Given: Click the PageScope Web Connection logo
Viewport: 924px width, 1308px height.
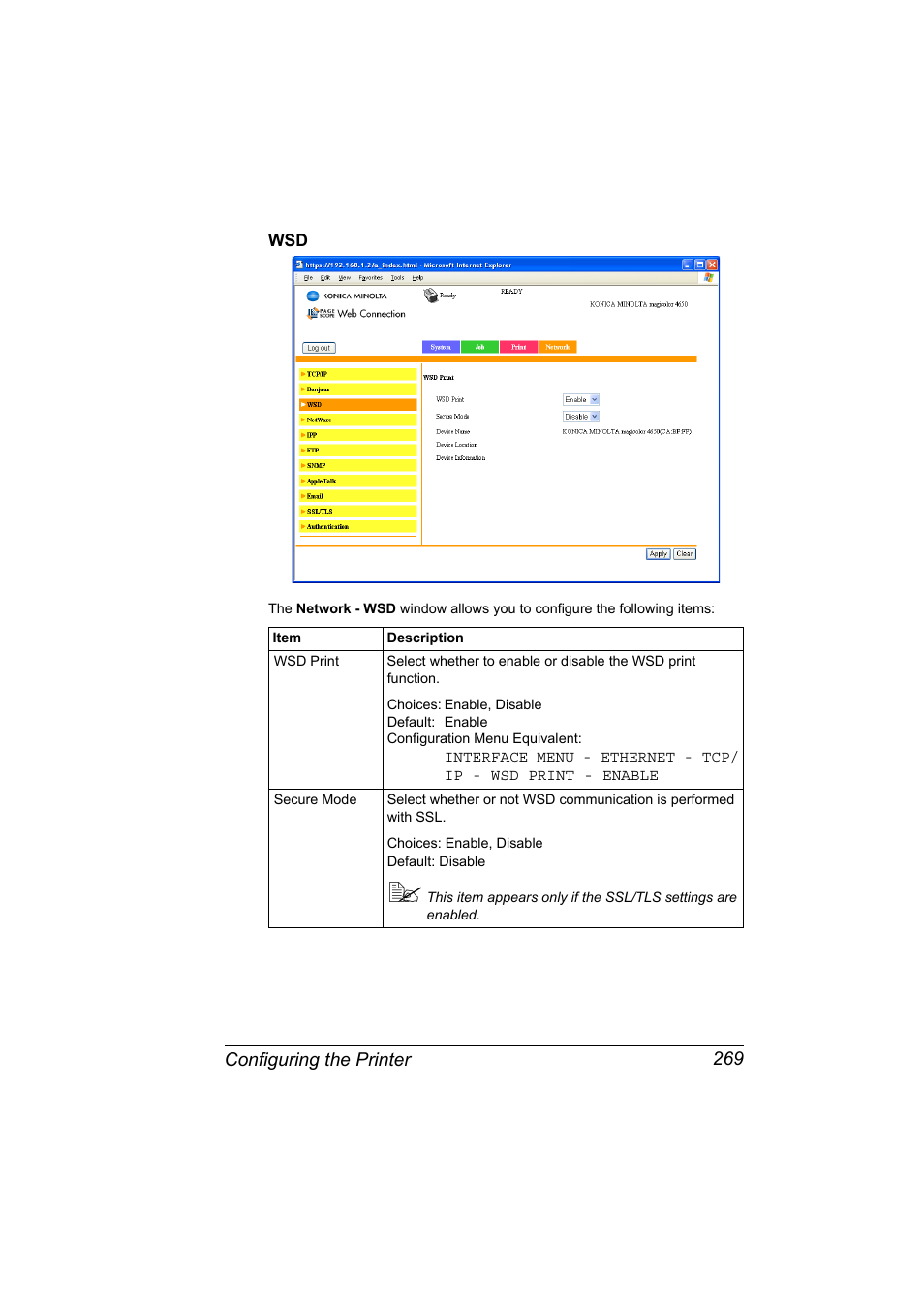Looking at the screenshot, I should pyautogui.click(x=356, y=314).
